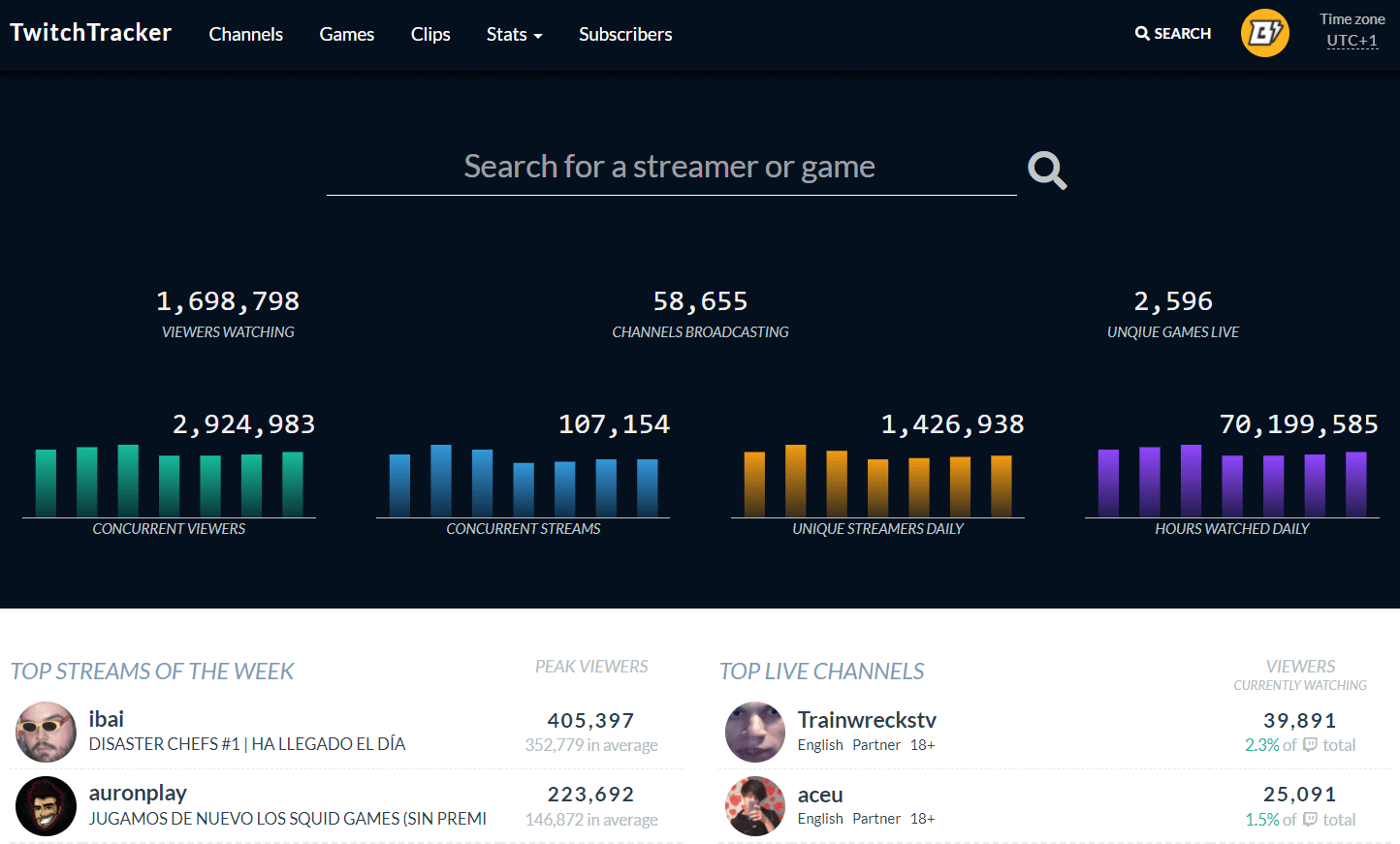Click the 39,891 viewers value
Viewport: 1400px width, 844px height.
click(1300, 721)
